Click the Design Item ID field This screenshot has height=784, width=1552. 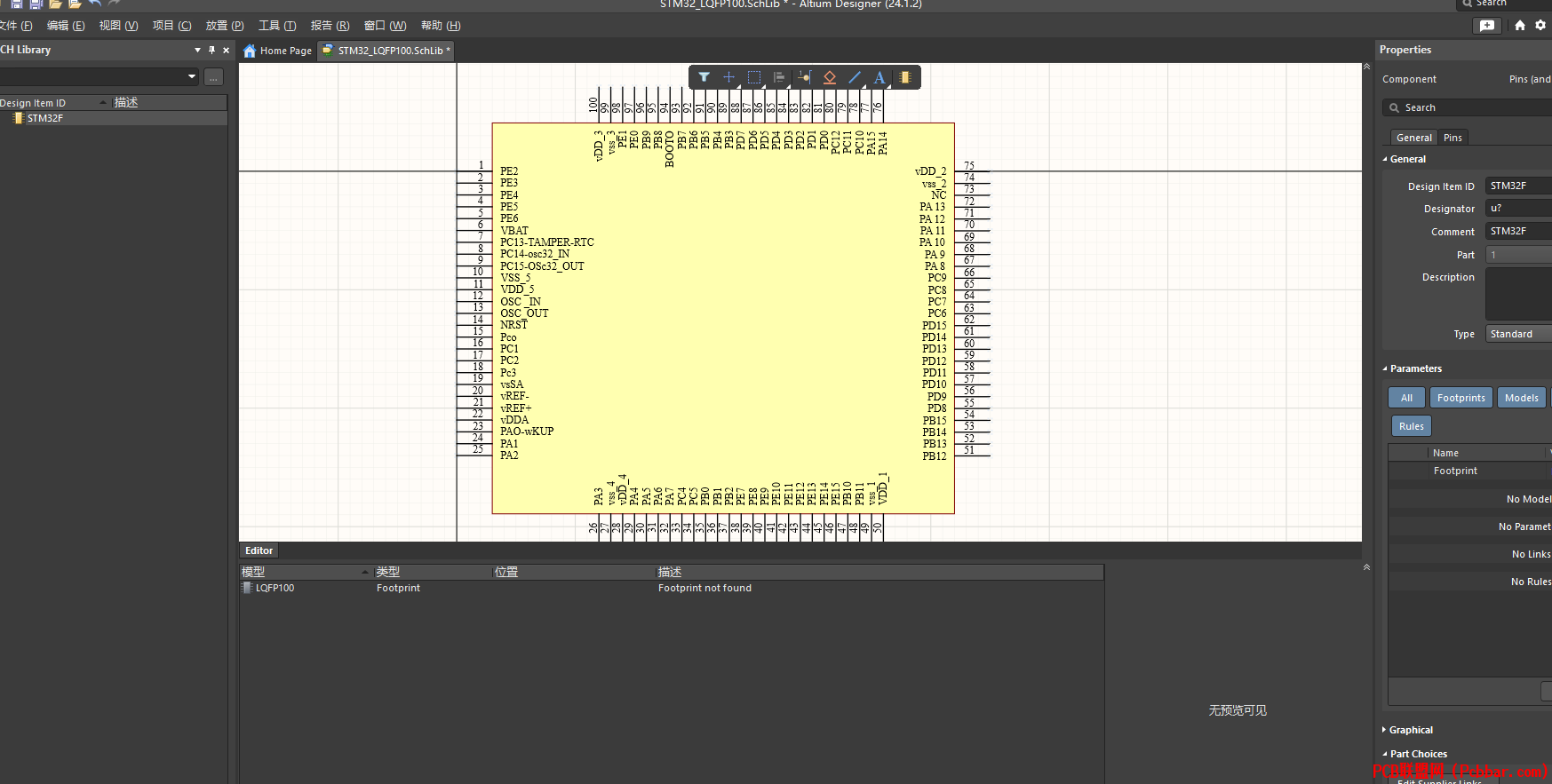click(1519, 186)
